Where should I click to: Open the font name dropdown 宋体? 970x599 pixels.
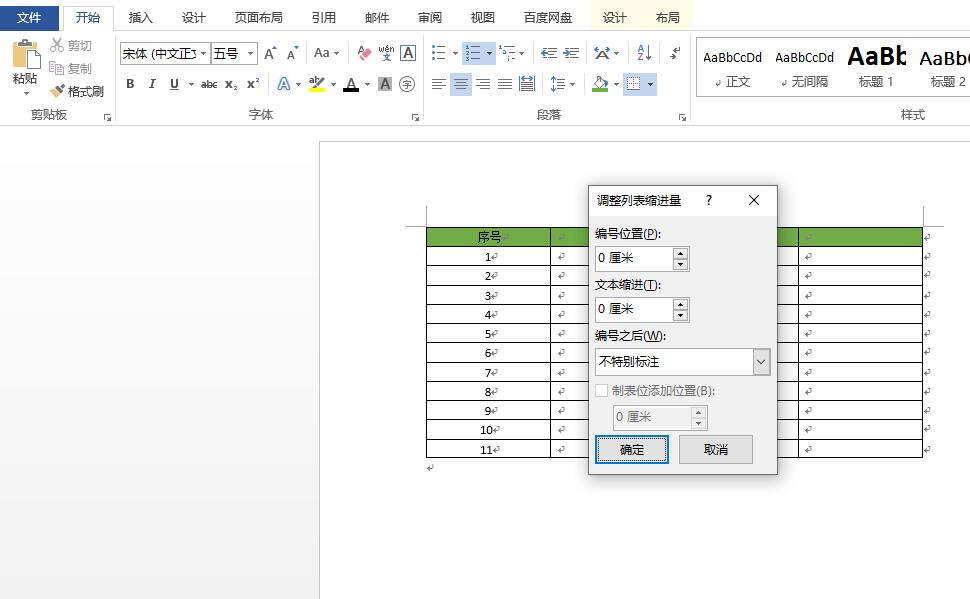(x=164, y=53)
